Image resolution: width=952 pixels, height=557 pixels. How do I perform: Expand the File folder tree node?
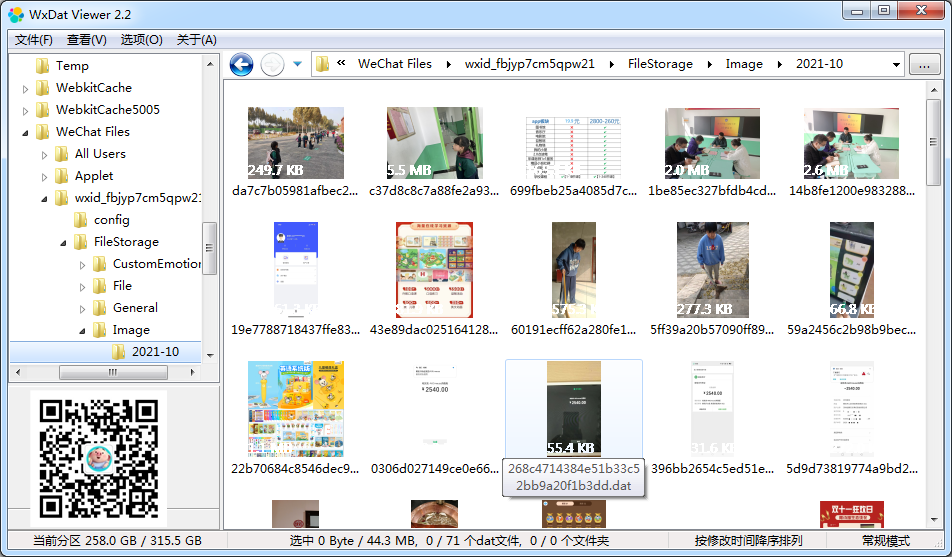pyautogui.click(x=82, y=287)
